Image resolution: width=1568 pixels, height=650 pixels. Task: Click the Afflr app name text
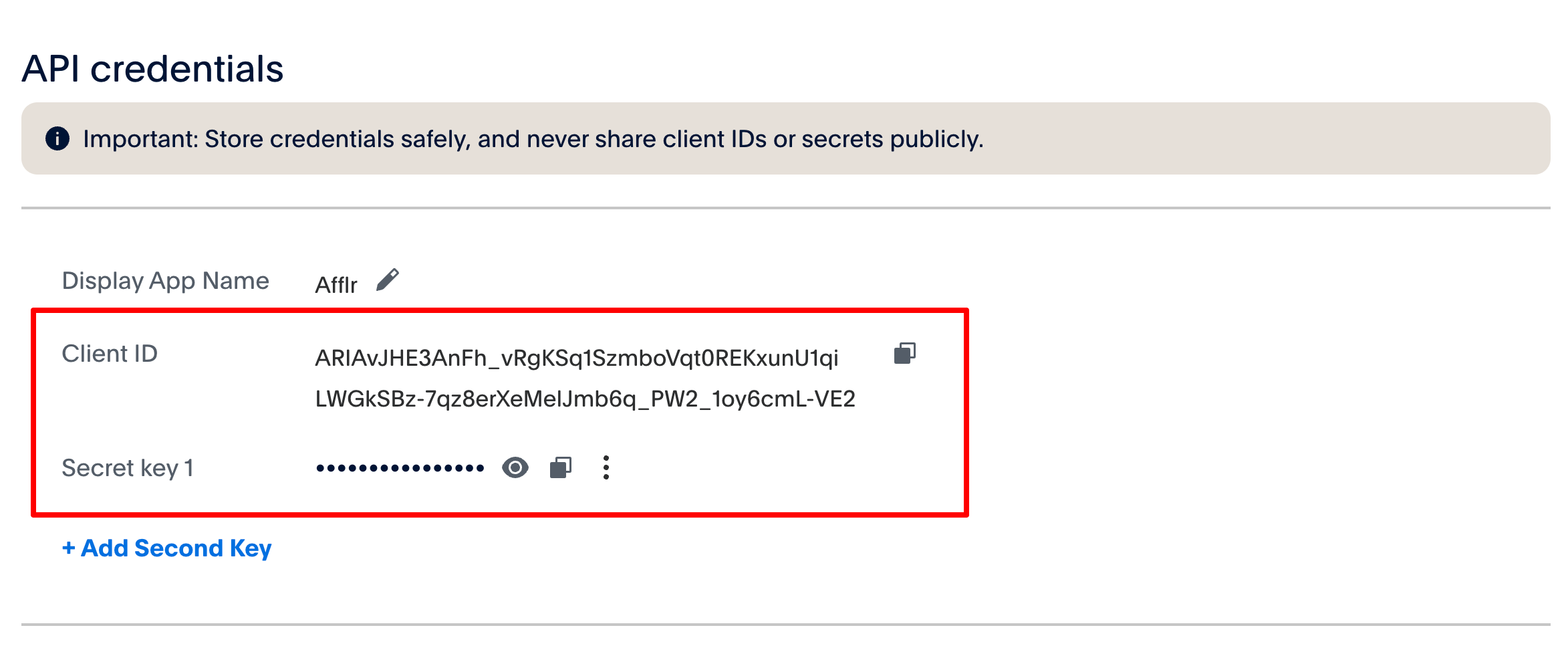336,285
